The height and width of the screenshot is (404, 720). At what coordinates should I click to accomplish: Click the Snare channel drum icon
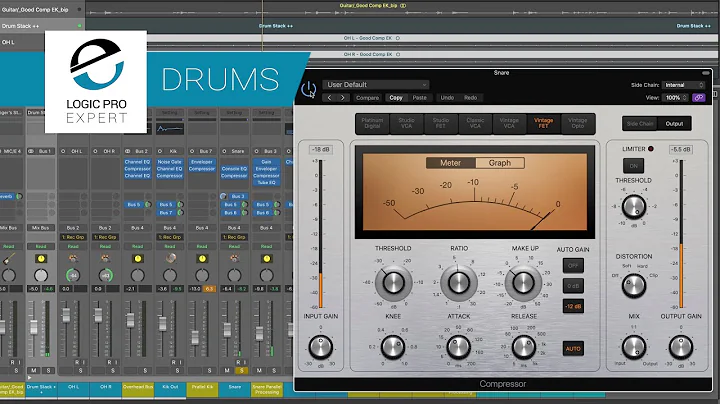point(234,259)
